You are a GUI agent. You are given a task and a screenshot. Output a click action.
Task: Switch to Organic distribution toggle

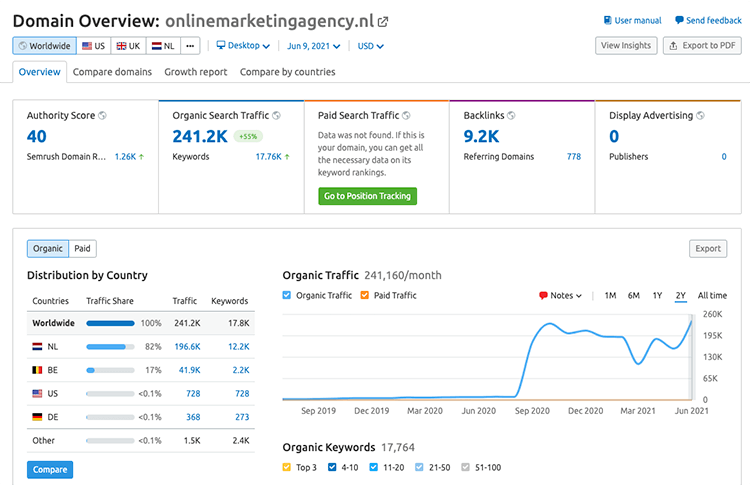(48, 248)
